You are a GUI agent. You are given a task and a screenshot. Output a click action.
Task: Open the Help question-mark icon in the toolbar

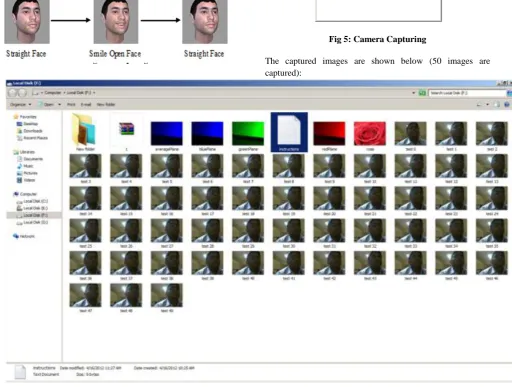[507, 104]
